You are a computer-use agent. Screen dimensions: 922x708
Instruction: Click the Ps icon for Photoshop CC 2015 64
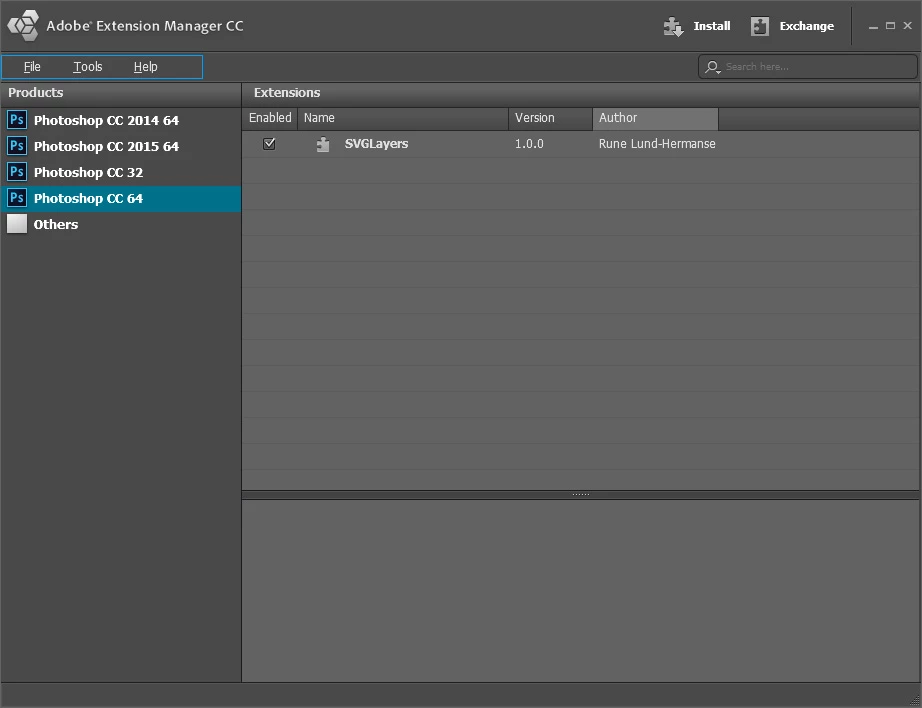(x=17, y=146)
